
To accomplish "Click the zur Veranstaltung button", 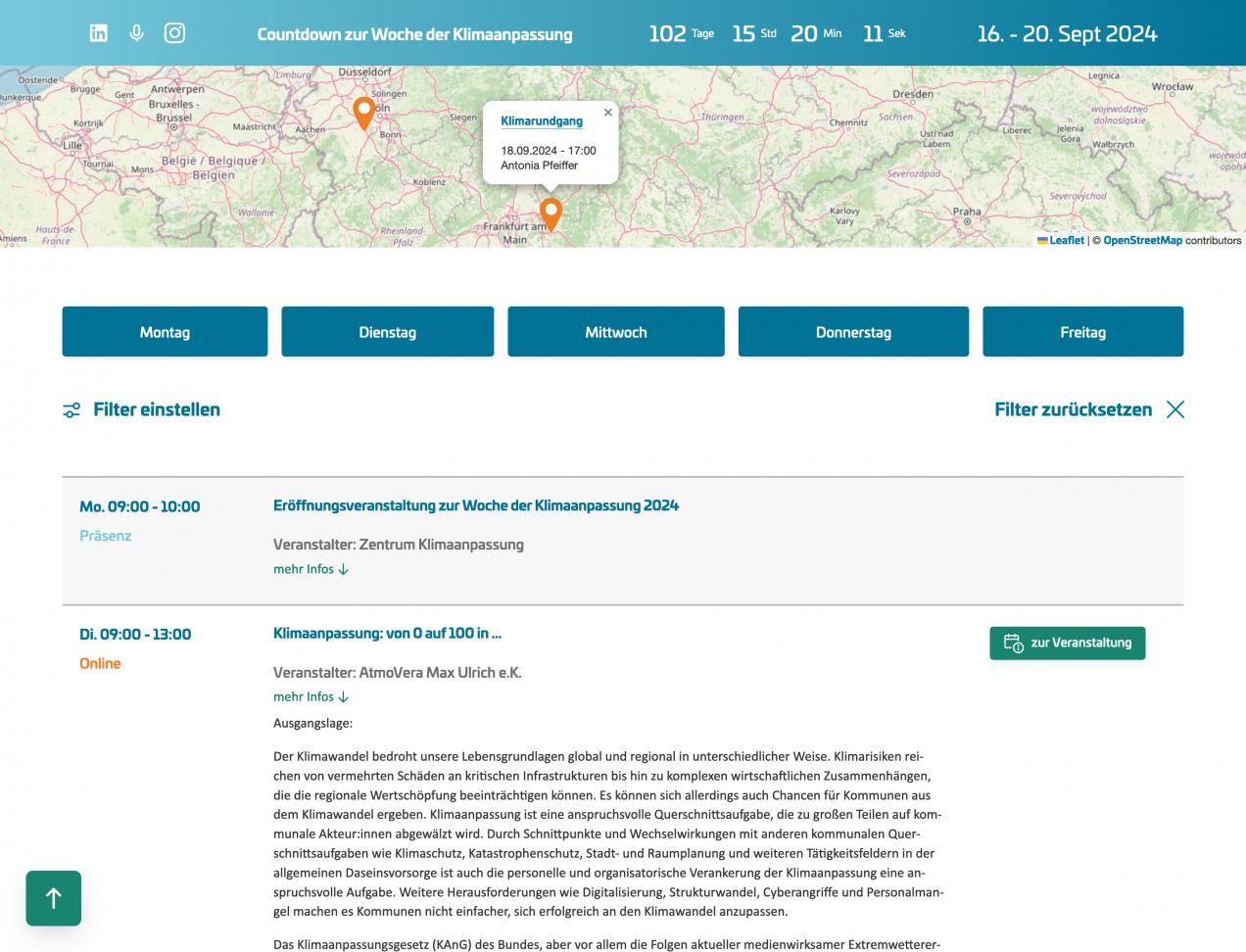I will click(x=1067, y=643).
